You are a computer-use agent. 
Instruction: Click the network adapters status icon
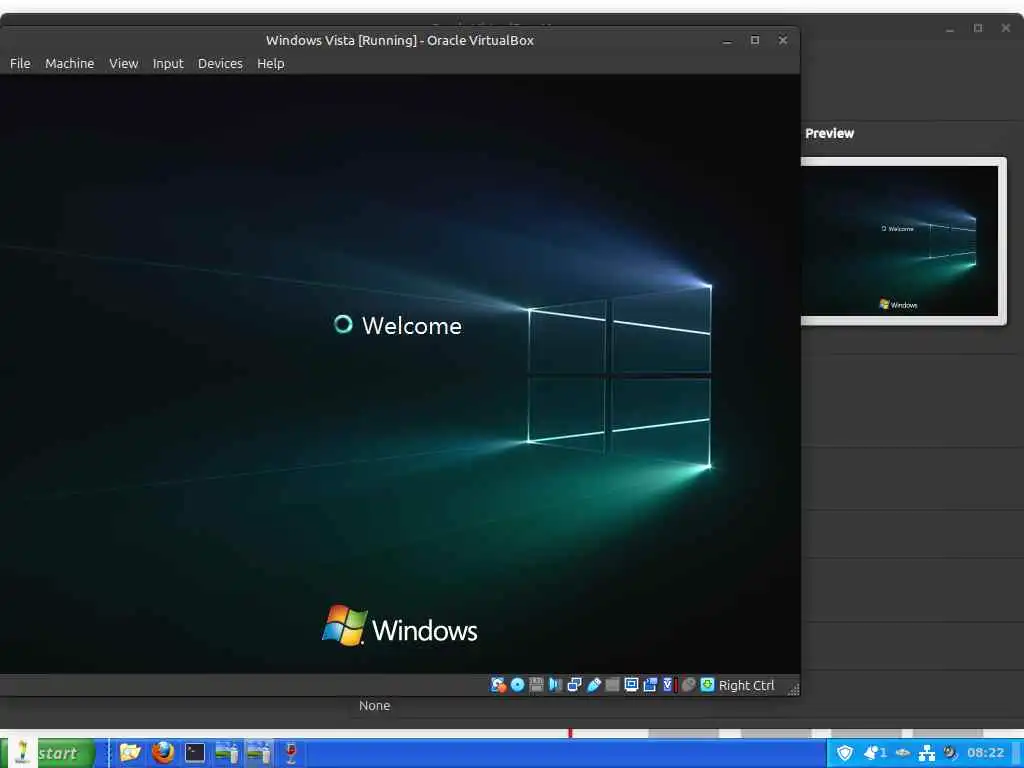coord(574,684)
